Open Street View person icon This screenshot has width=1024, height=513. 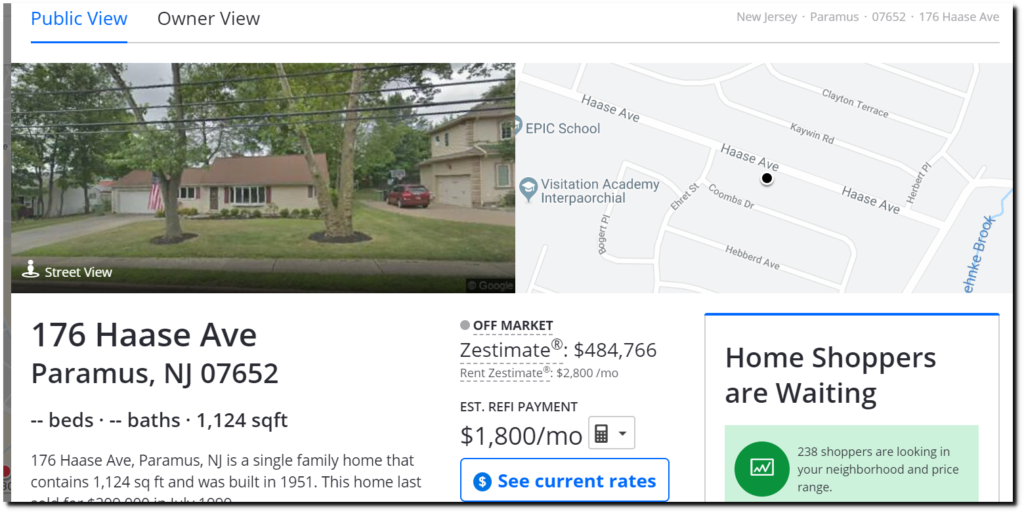click(31, 269)
